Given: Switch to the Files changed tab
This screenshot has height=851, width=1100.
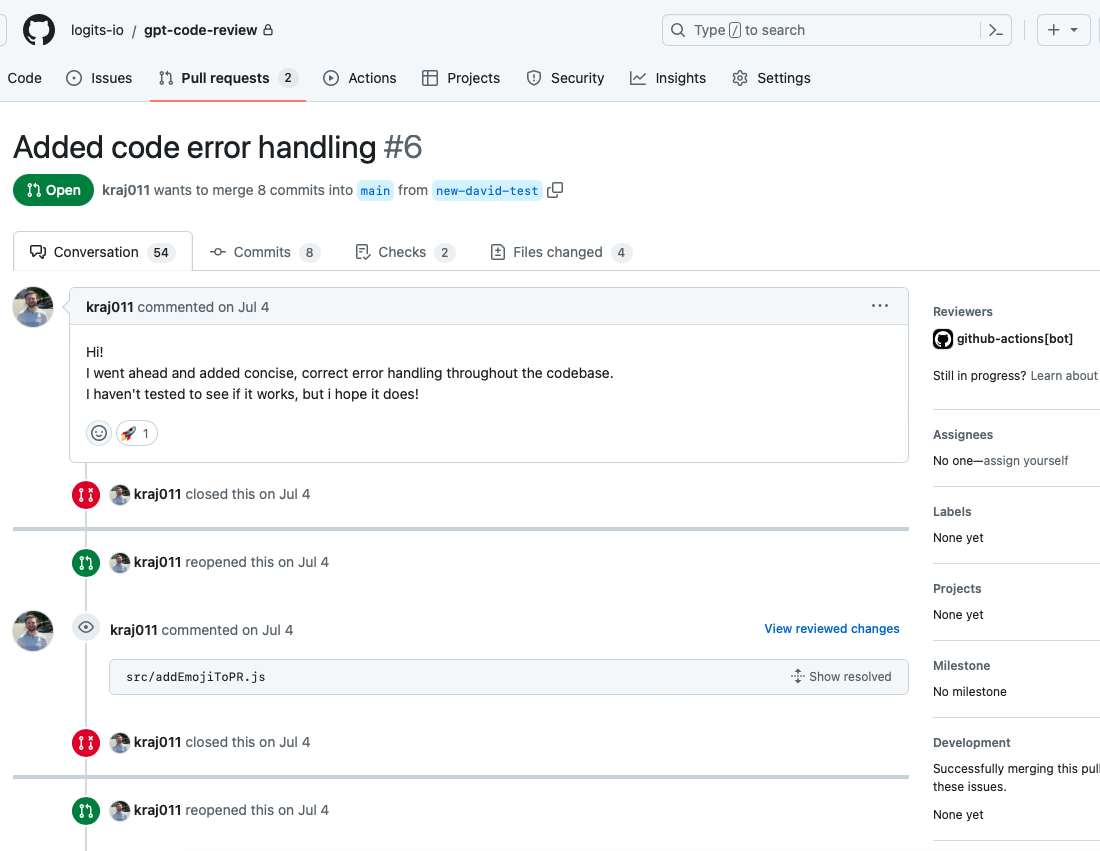Looking at the screenshot, I should 558,251.
